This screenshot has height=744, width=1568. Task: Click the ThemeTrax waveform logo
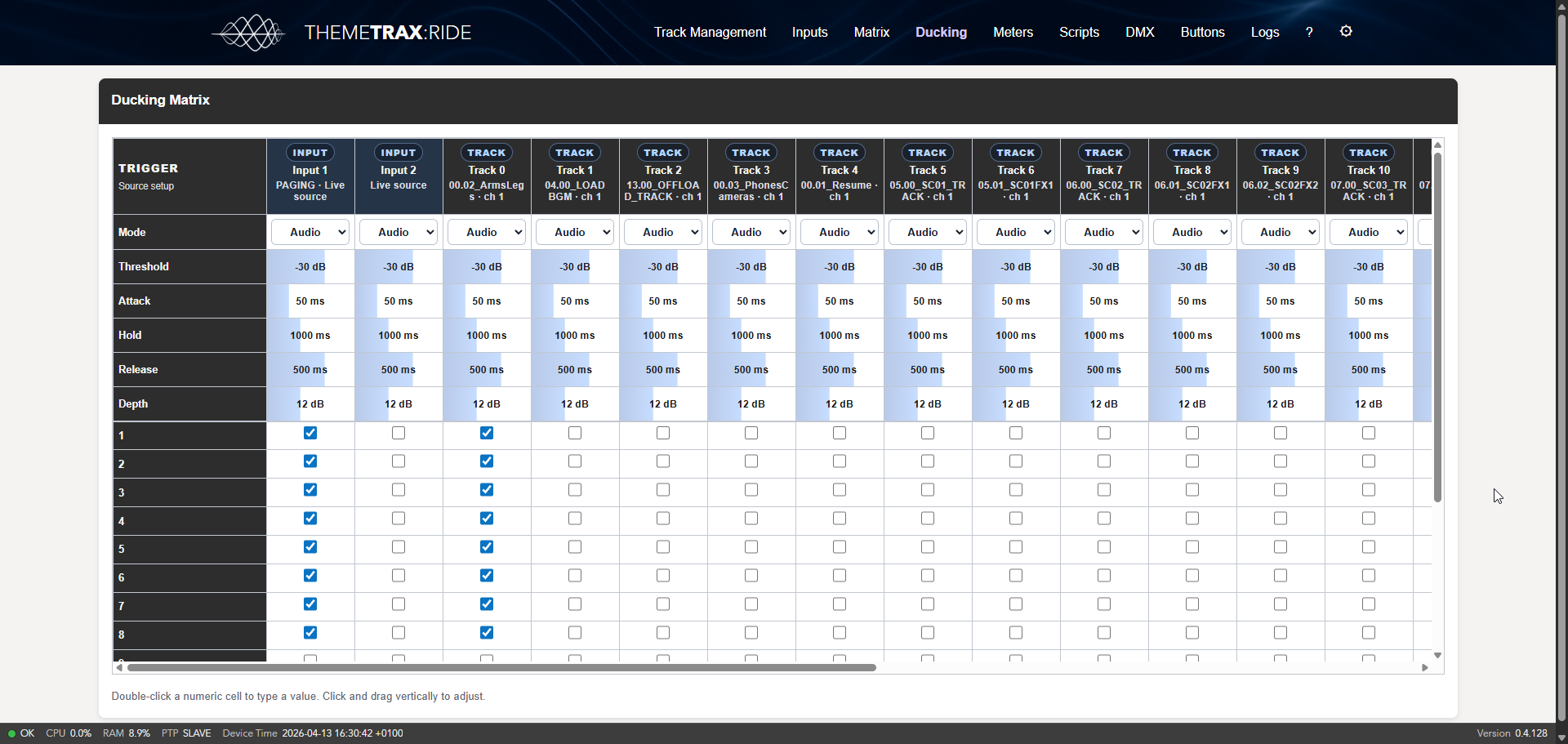[x=249, y=33]
